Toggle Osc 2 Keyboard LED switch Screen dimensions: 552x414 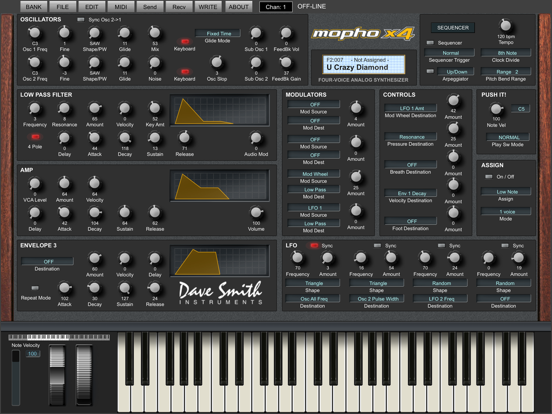(184, 71)
